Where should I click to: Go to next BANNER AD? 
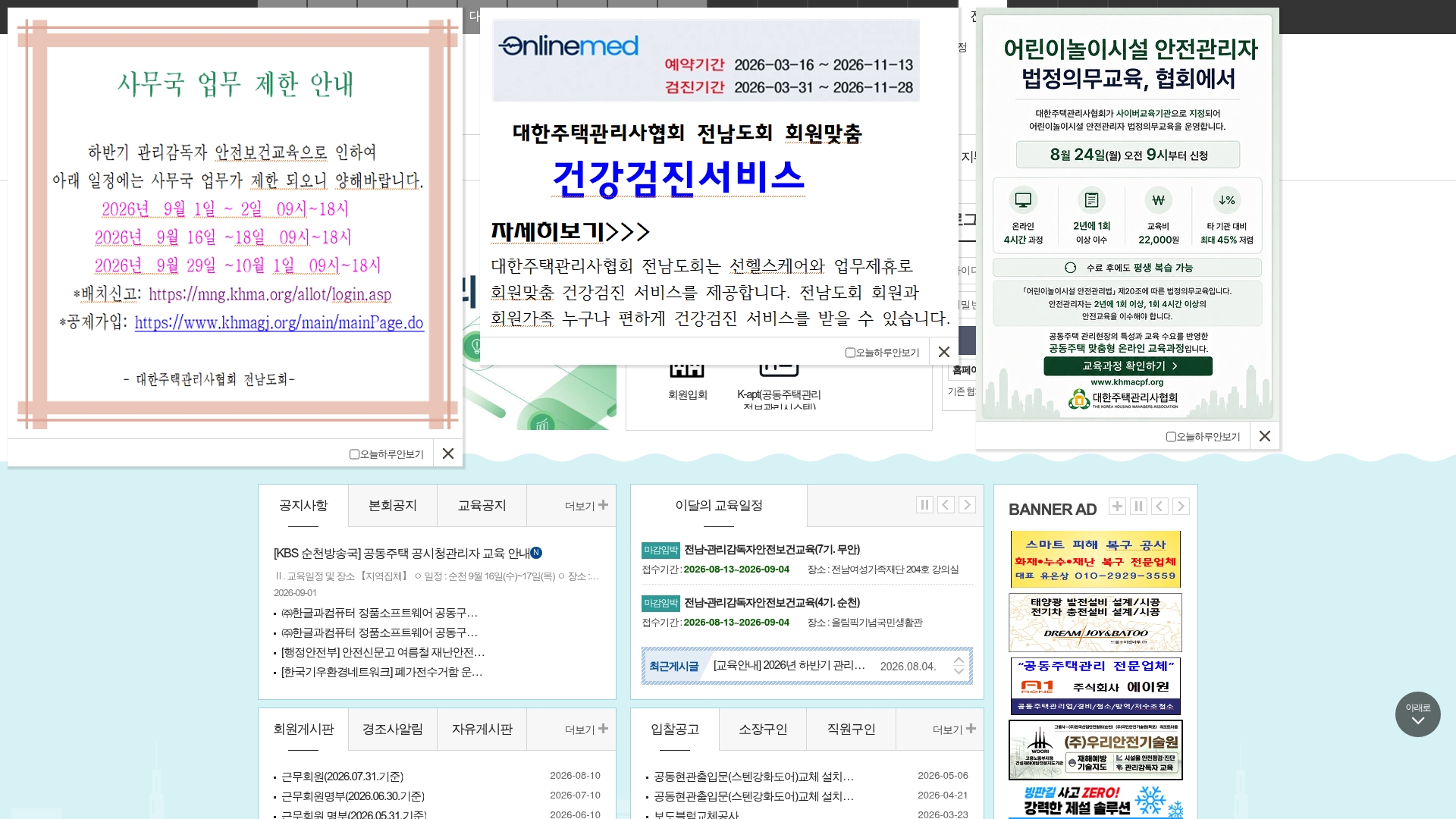point(1181,507)
